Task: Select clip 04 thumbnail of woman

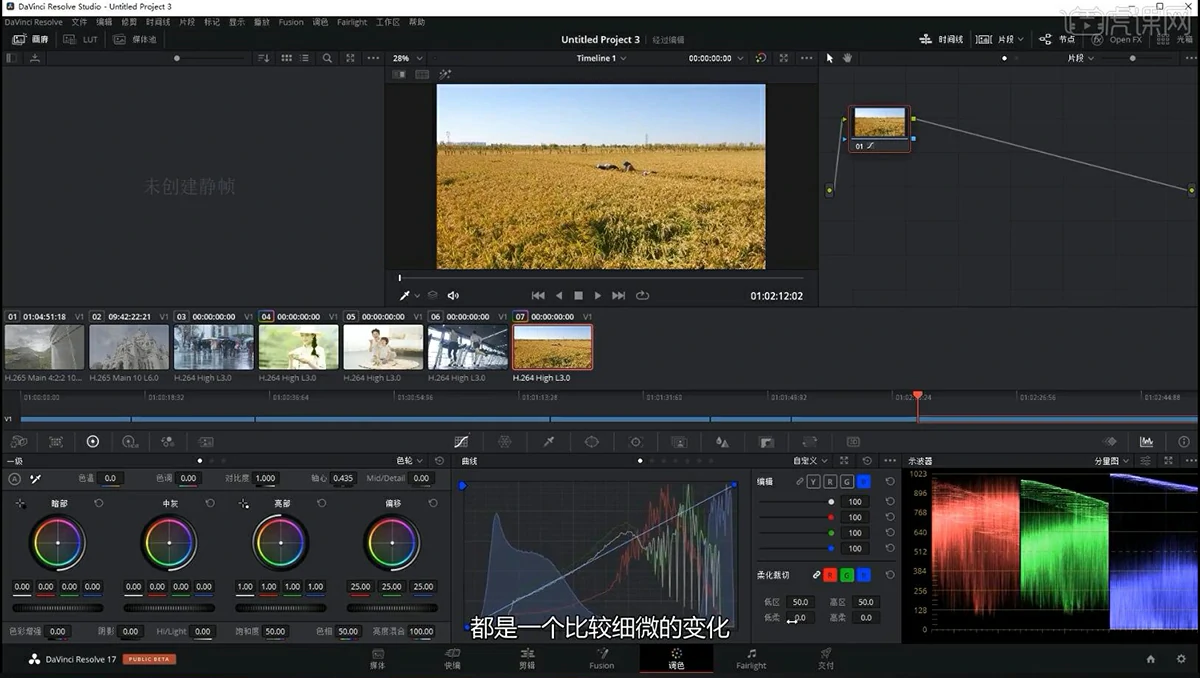Action: (x=298, y=347)
